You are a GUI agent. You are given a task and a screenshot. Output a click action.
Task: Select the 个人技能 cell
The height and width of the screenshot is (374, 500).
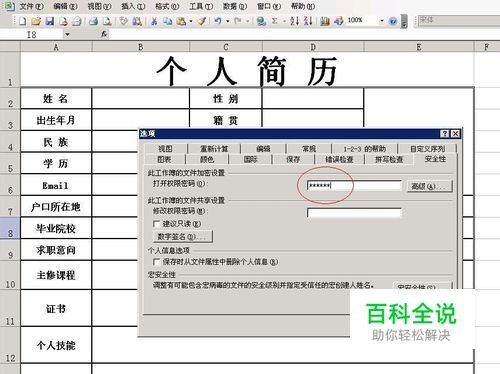[56, 345]
